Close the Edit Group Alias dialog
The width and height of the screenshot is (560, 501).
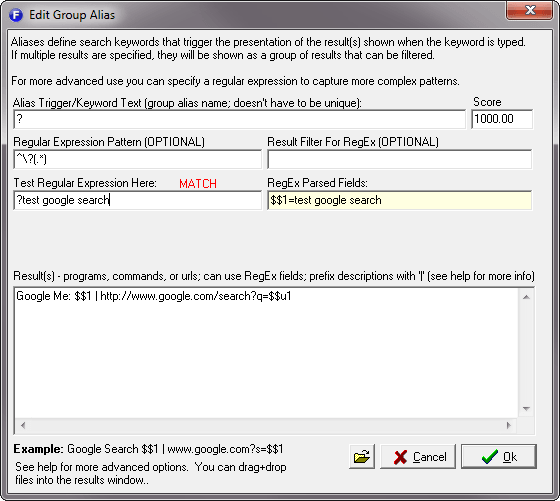(x=529, y=11)
